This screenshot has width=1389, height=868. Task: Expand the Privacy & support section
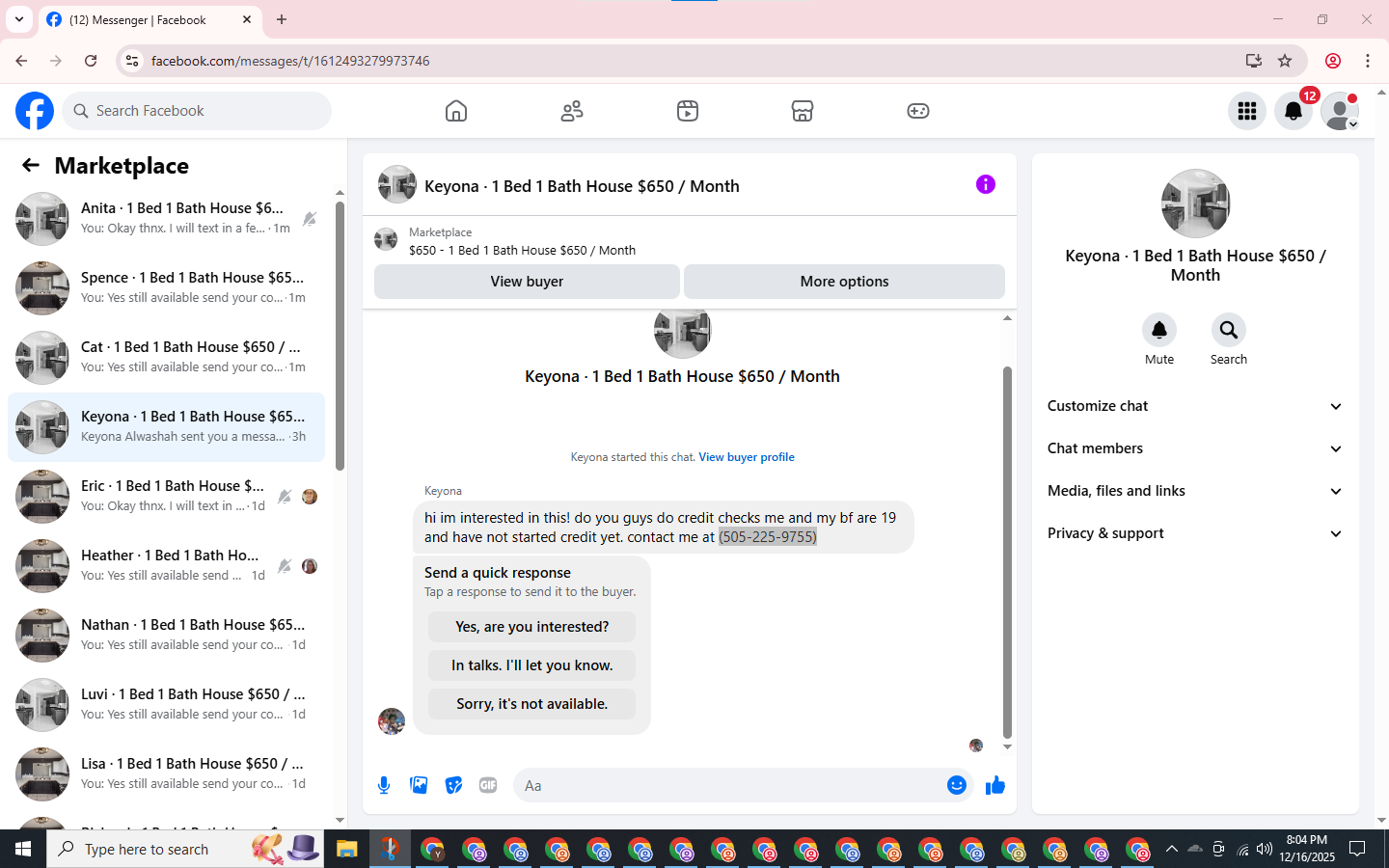[1196, 533]
